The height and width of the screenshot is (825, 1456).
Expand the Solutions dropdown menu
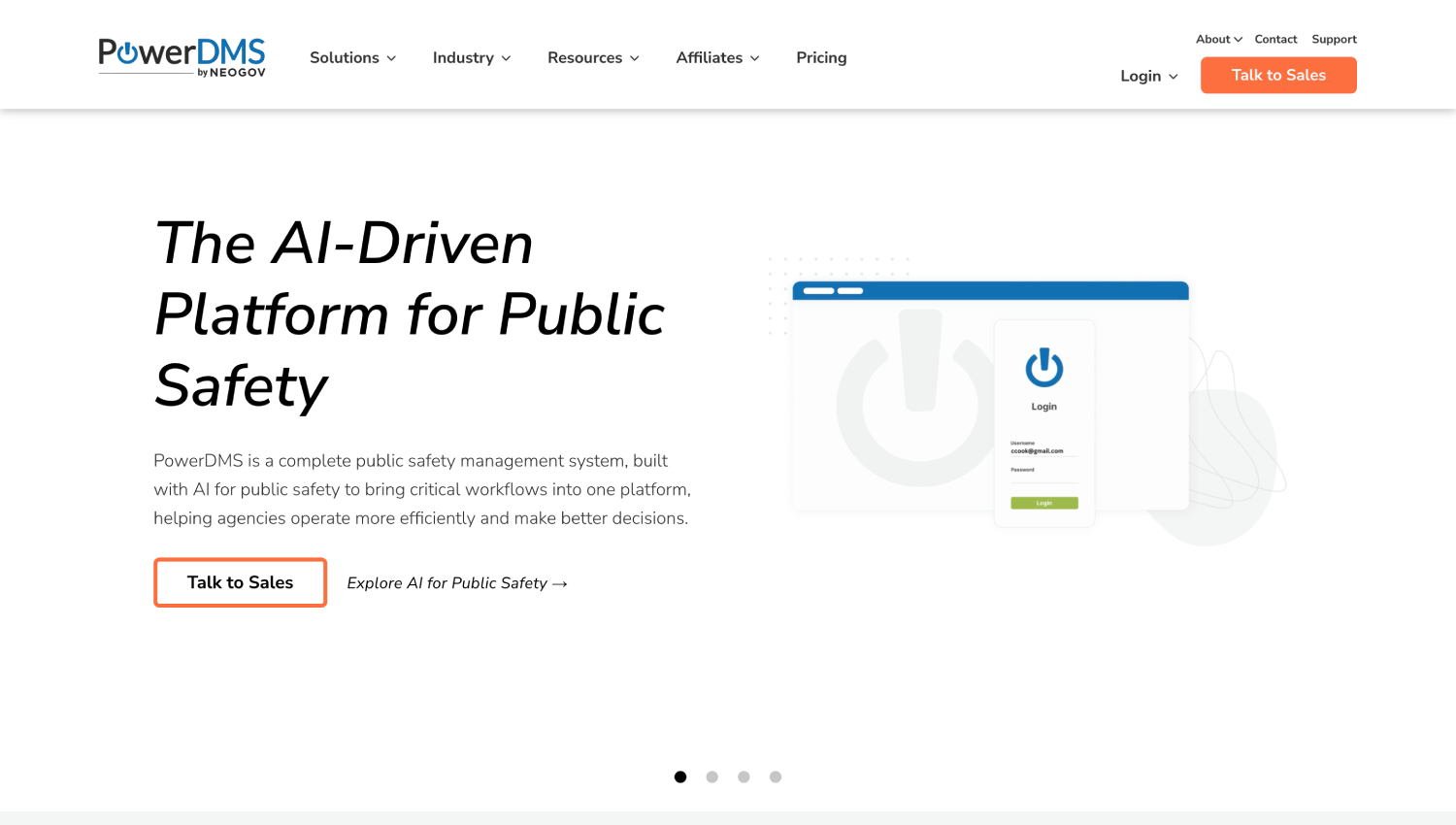coord(353,58)
